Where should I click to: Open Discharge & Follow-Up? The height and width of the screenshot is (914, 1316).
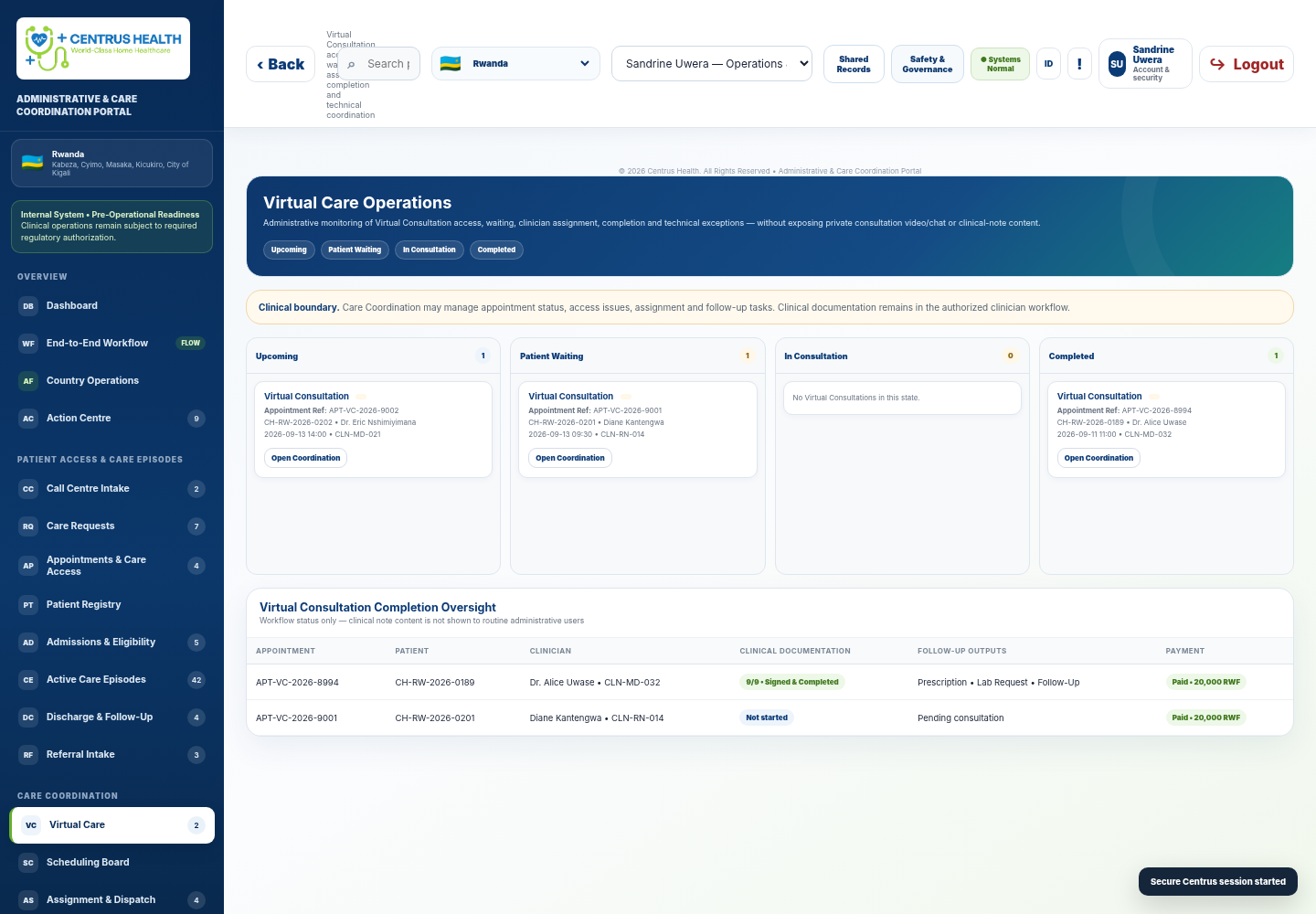[111, 717]
